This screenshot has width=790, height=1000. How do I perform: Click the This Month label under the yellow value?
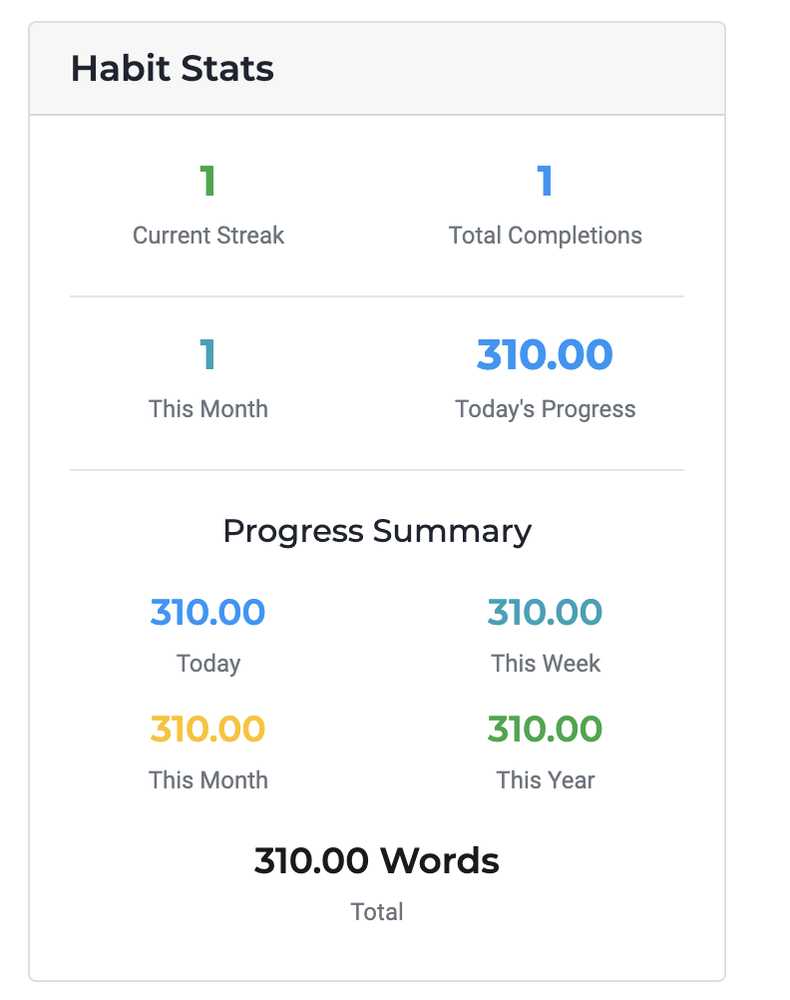pyautogui.click(x=208, y=780)
